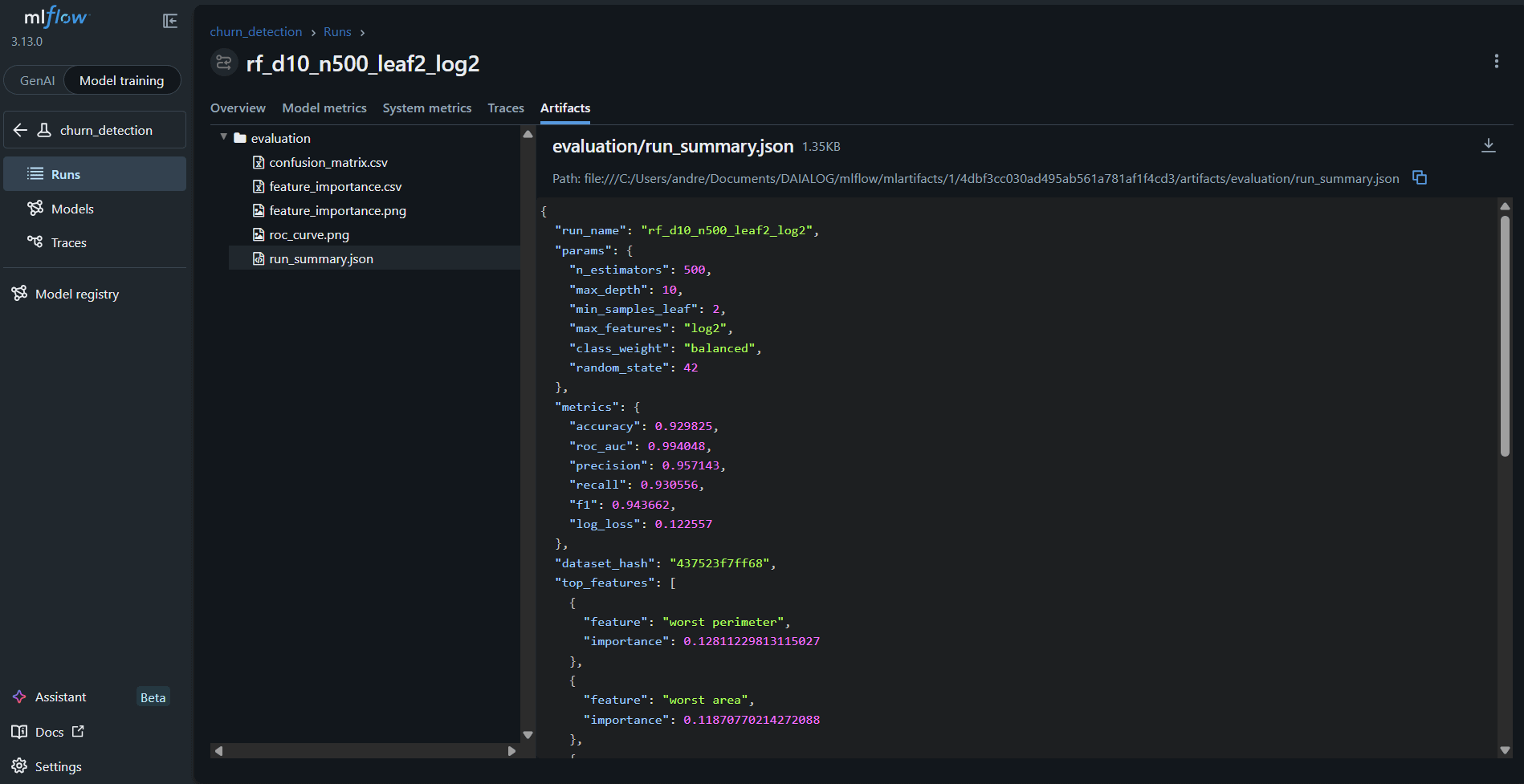Open the Assistant panel

tap(60, 697)
